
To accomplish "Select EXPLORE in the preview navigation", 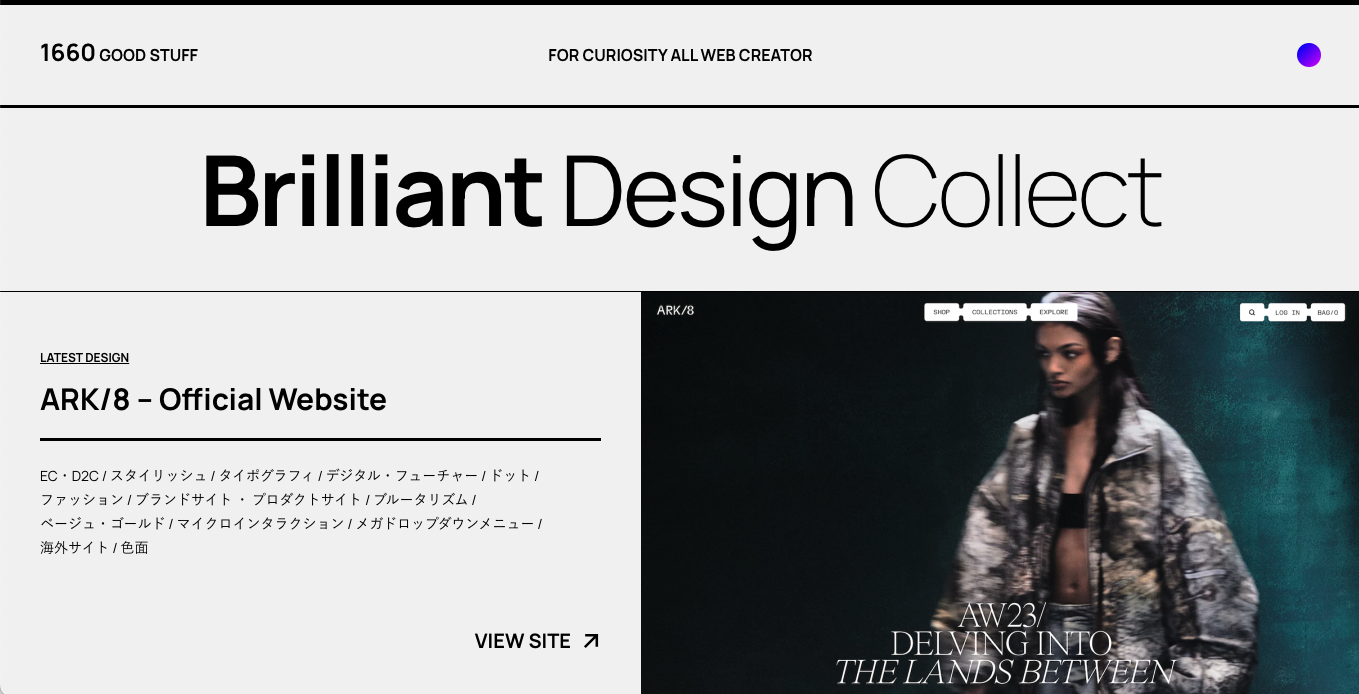I will 1053,312.
